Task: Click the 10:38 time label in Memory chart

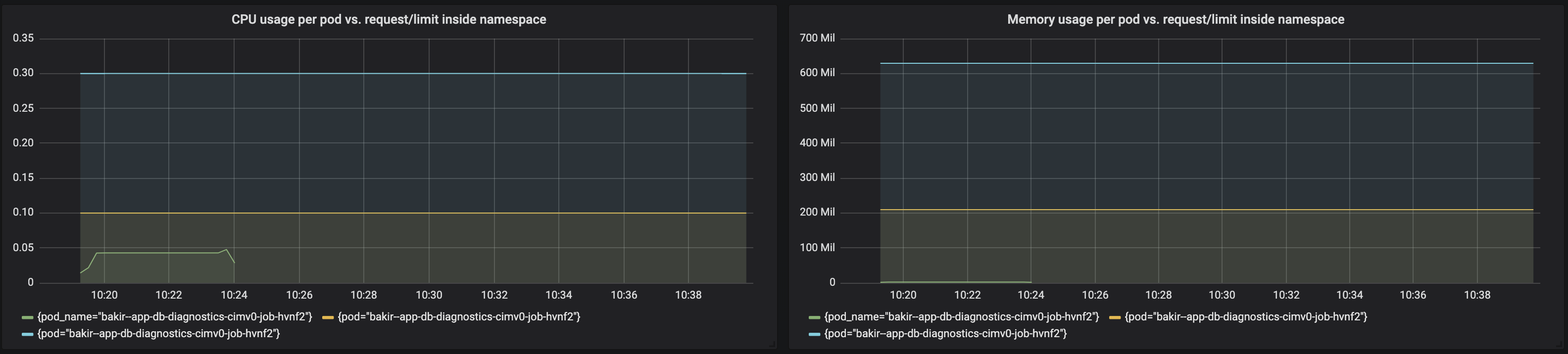Action: click(x=1477, y=295)
